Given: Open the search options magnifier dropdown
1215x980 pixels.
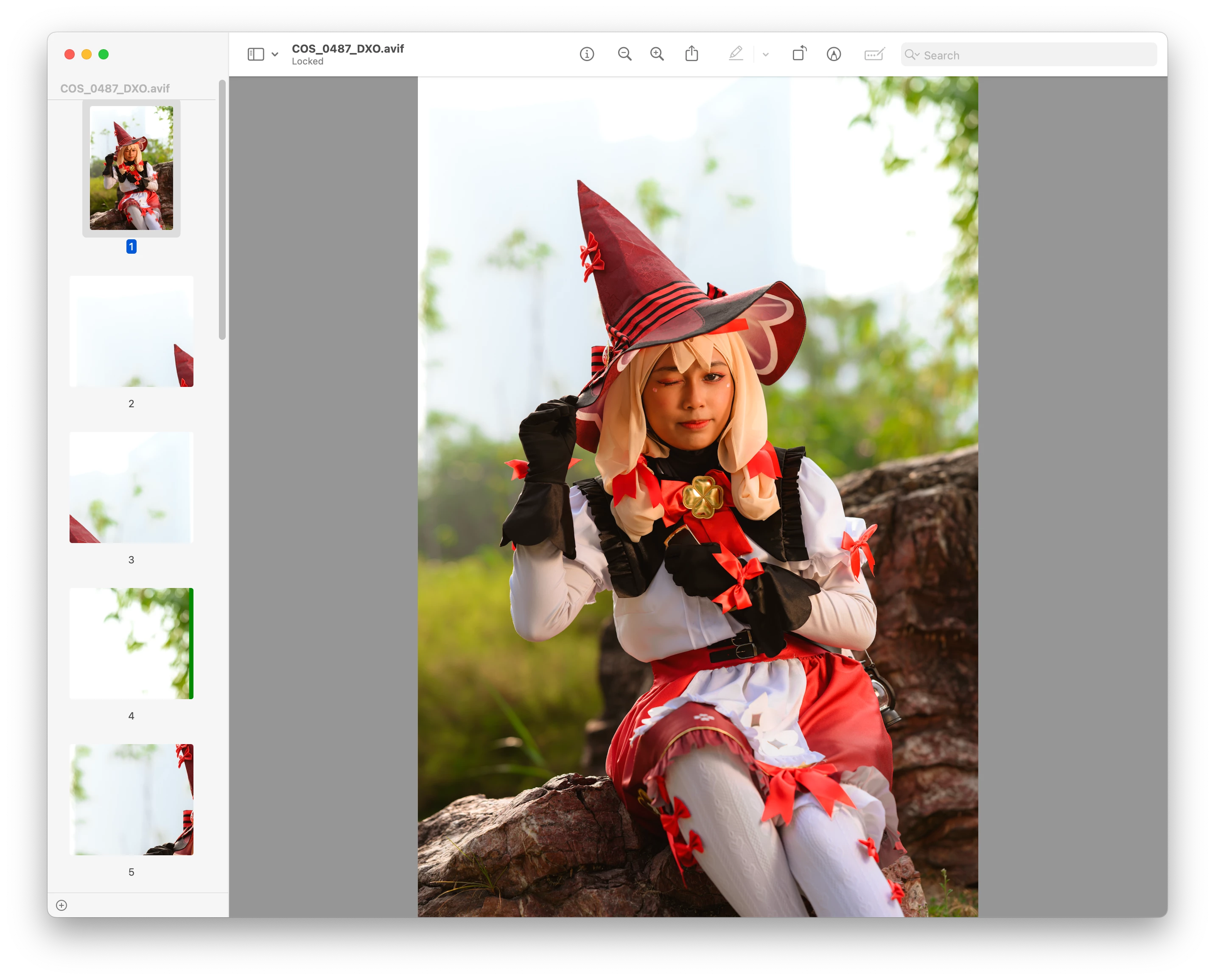Looking at the screenshot, I should point(912,55).
